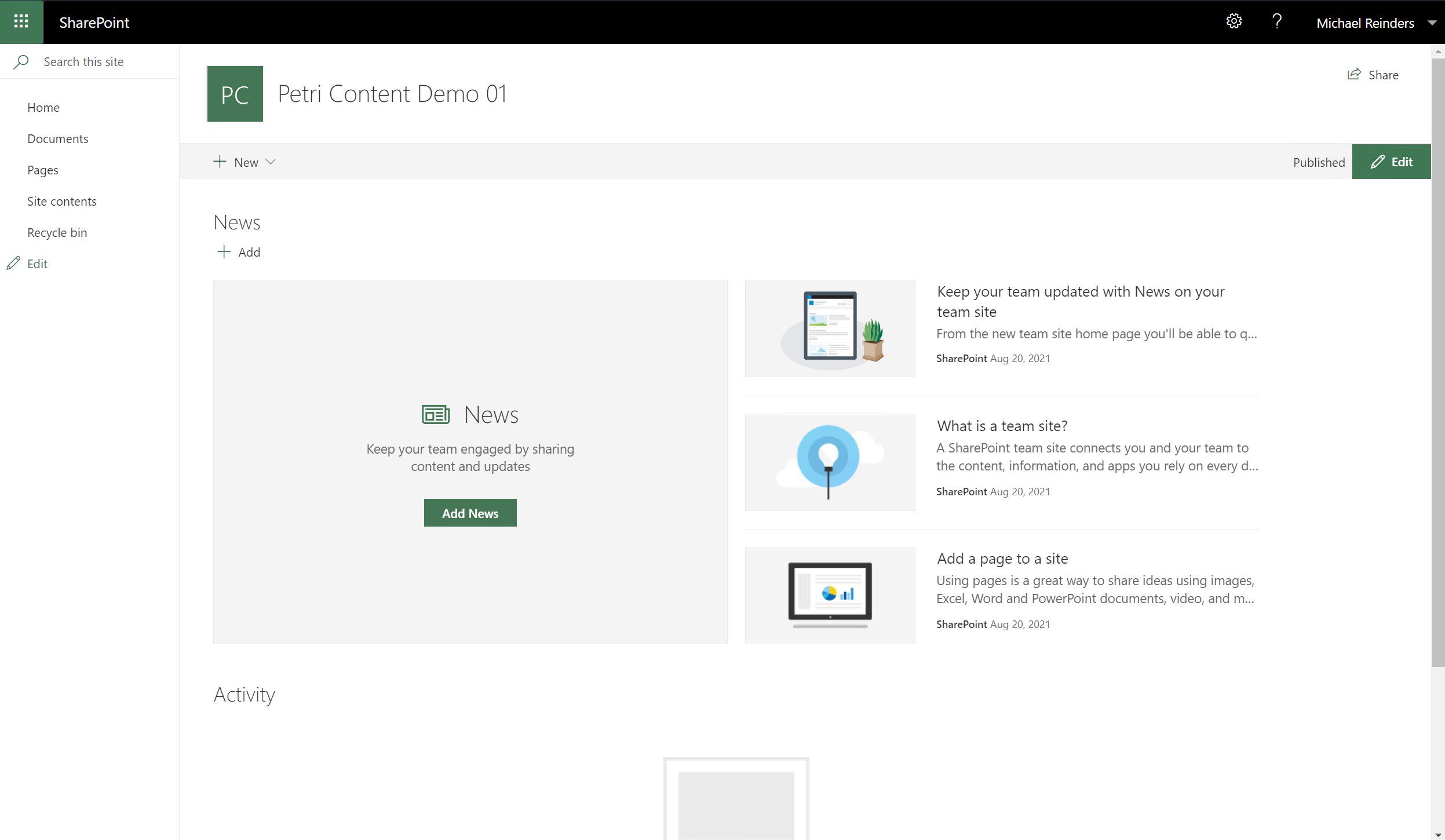The height and width of the screenshot is (840, 1445).
Task: Expand the New dropdown chevron
Action: (x=270, y=162)
